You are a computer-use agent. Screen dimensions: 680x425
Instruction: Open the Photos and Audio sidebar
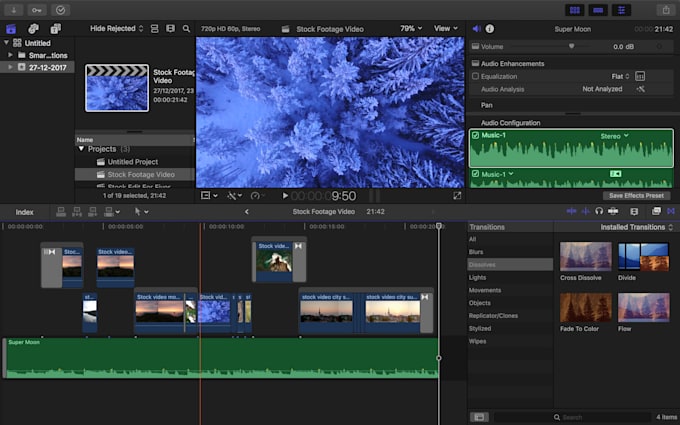[33, 29]
